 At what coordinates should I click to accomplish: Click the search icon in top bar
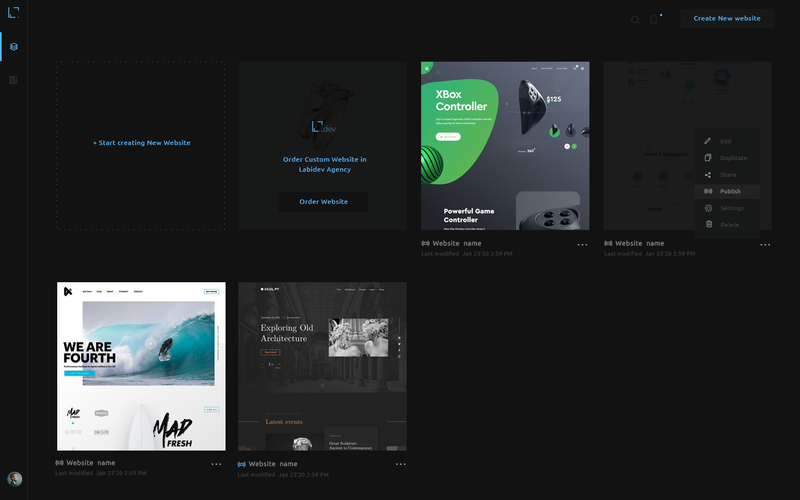pos(635,19)
